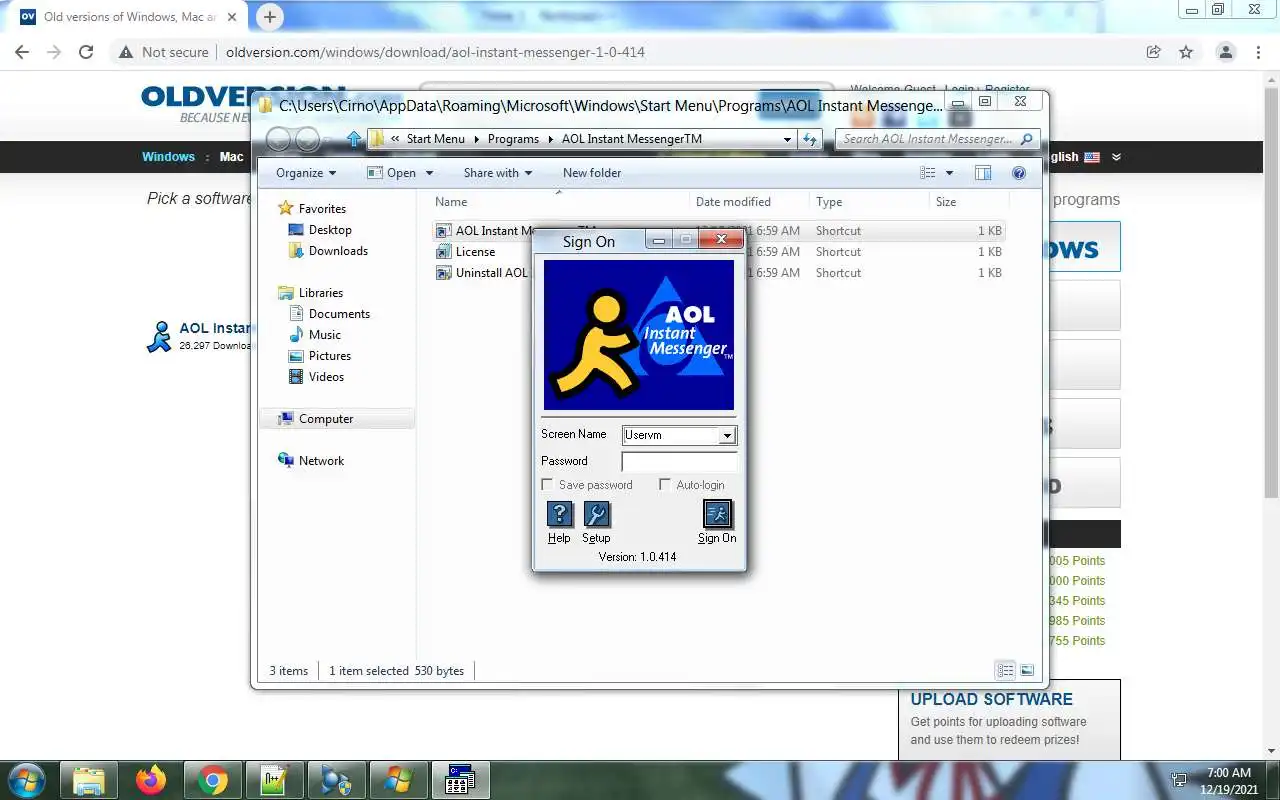Create a New folder in Explorer
This screenshot has width=1280, height=800.
(592, 173)
